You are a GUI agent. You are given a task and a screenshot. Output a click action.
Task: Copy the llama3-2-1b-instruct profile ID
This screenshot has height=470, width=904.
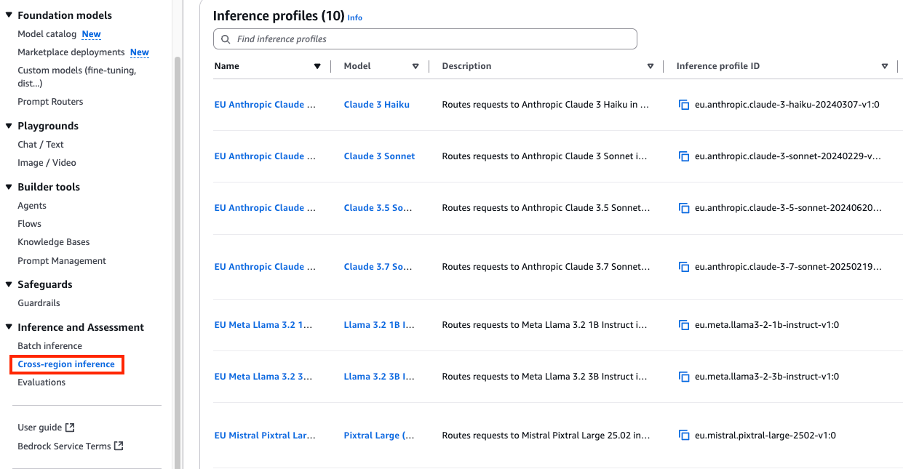click(x=684, y=325)
